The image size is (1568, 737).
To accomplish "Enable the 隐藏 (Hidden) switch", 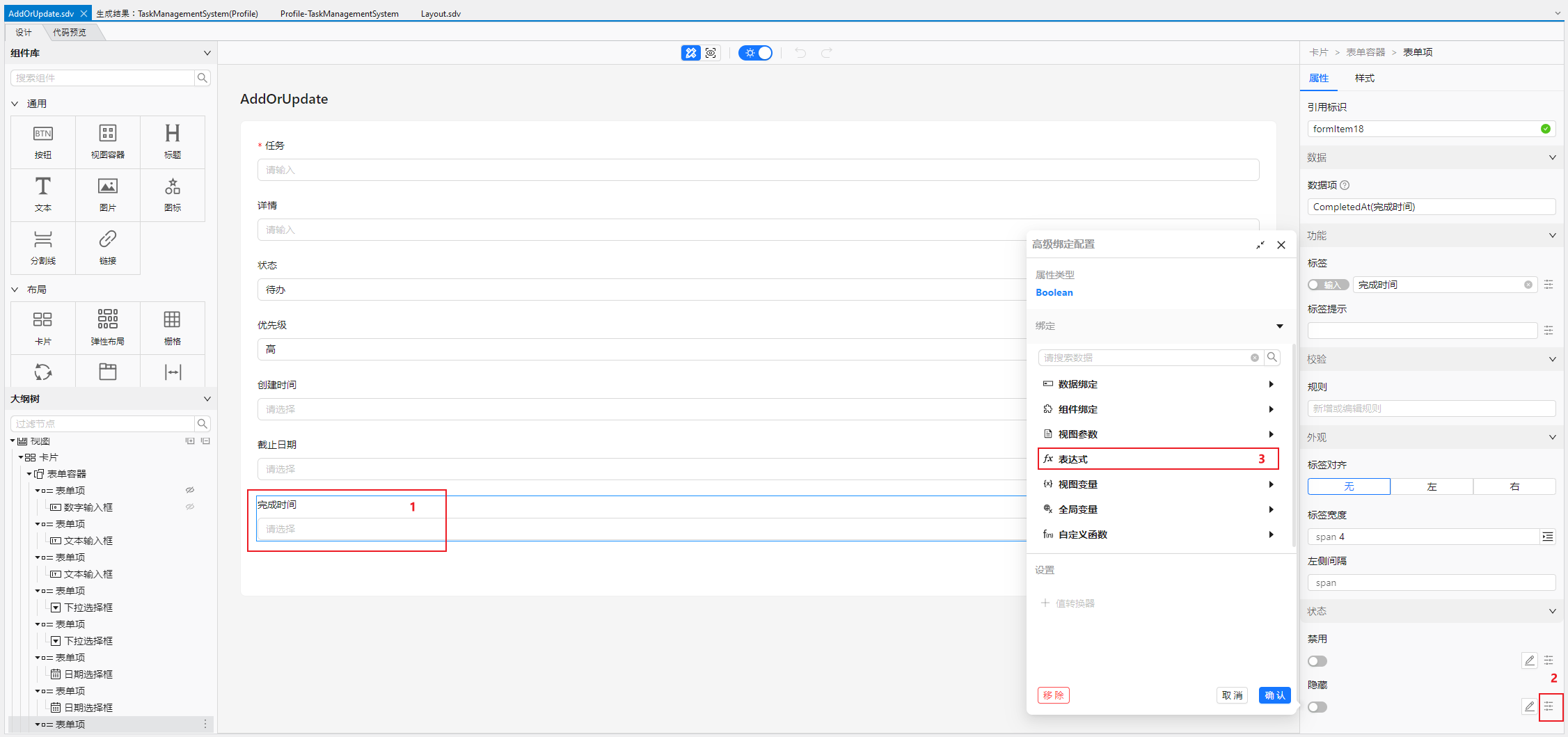I will pos(1317,706).
